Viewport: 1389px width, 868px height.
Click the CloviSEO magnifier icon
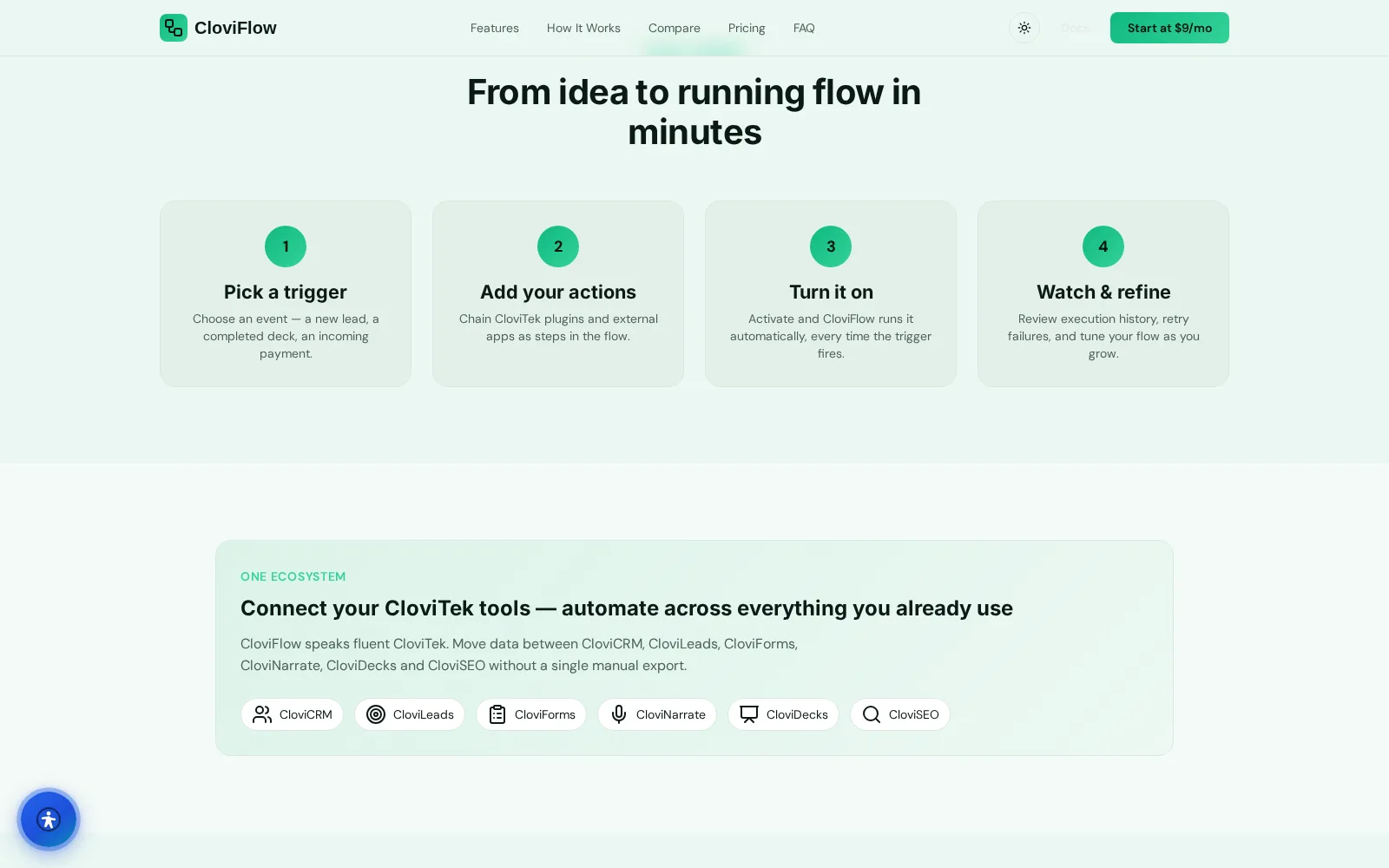click(x=872, y=714)
